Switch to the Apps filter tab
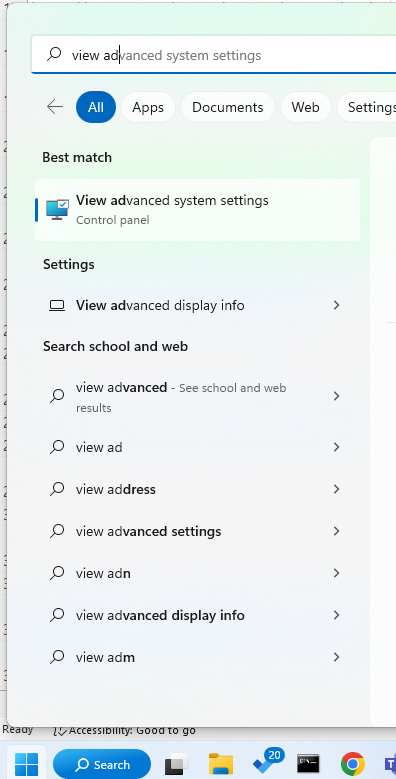Screen dimensions: 396x779 148,107
